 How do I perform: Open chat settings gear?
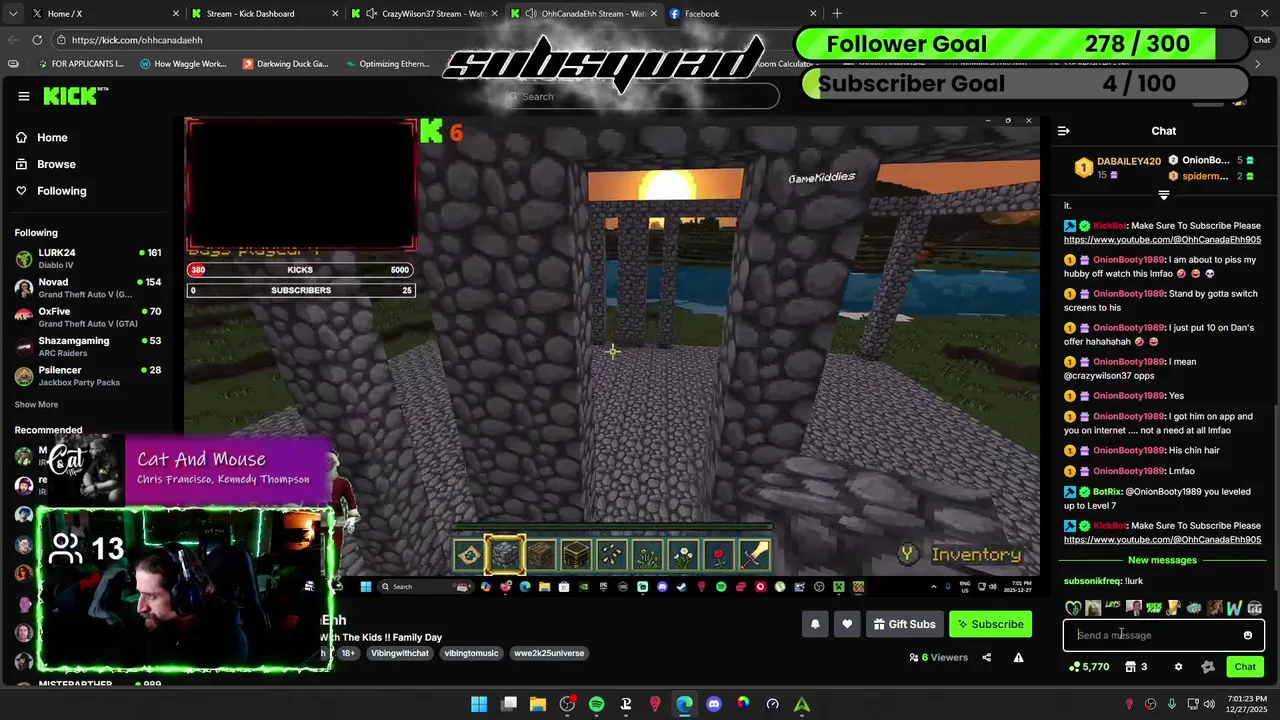pyautogui.click(x=1178, y=667)
